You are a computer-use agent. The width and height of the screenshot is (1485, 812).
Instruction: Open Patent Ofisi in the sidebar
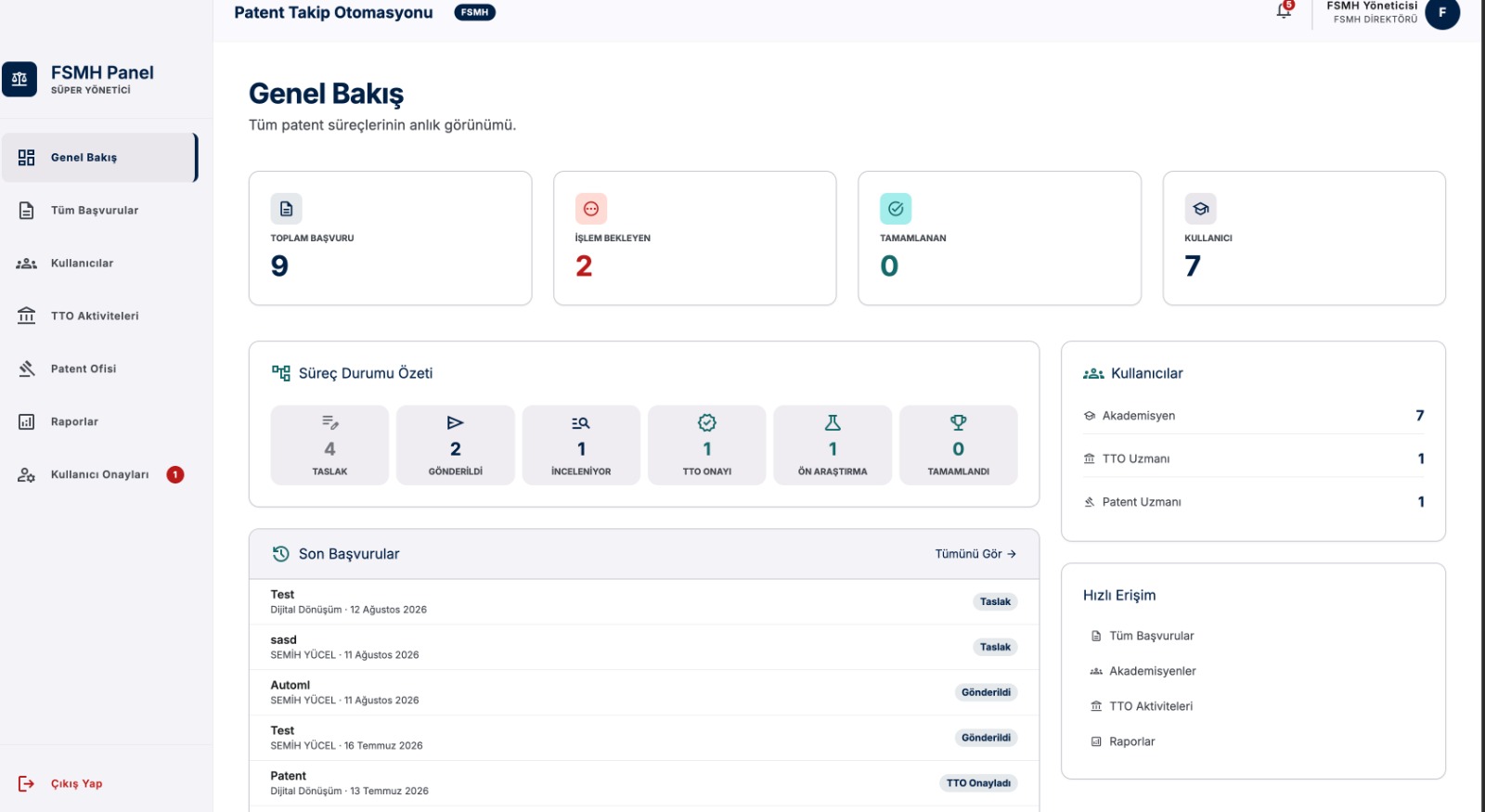(x=99, y=369)
